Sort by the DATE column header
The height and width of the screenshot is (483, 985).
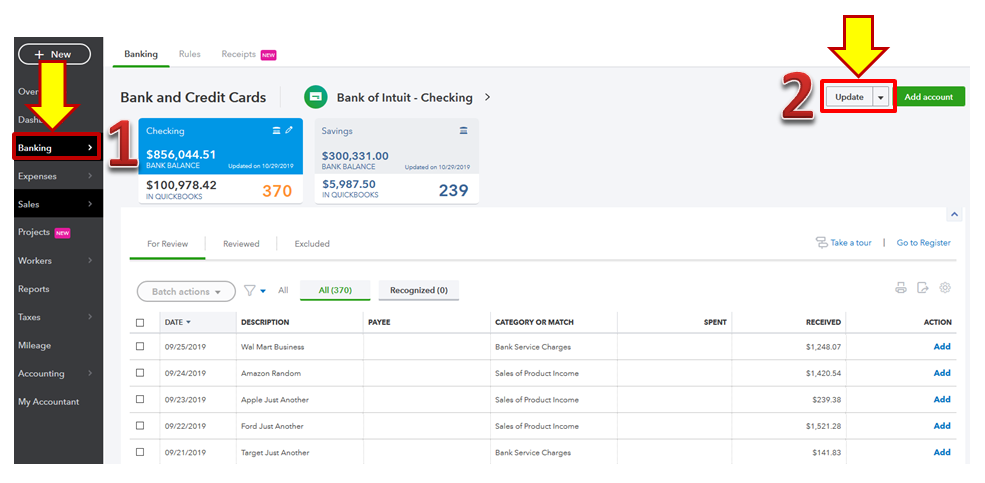click(178, 322)
